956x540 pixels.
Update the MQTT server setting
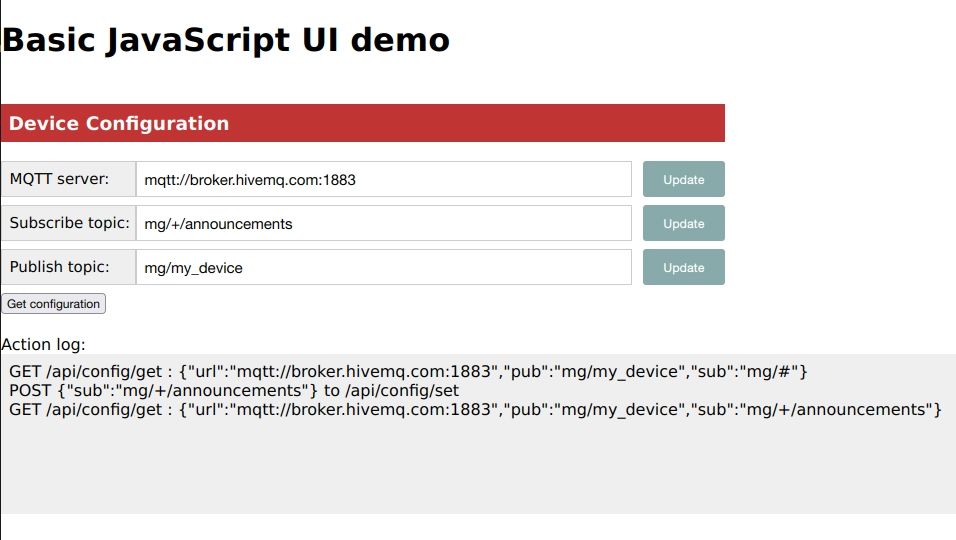click(x=683, y=179)
